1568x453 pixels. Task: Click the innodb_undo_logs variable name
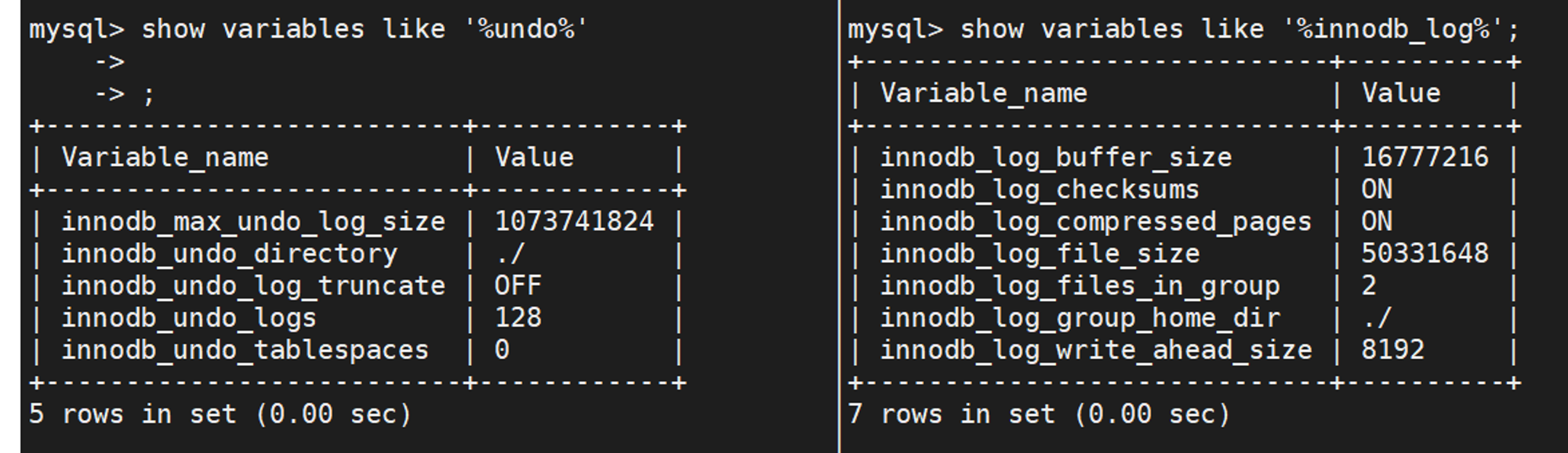click(189, 318)
